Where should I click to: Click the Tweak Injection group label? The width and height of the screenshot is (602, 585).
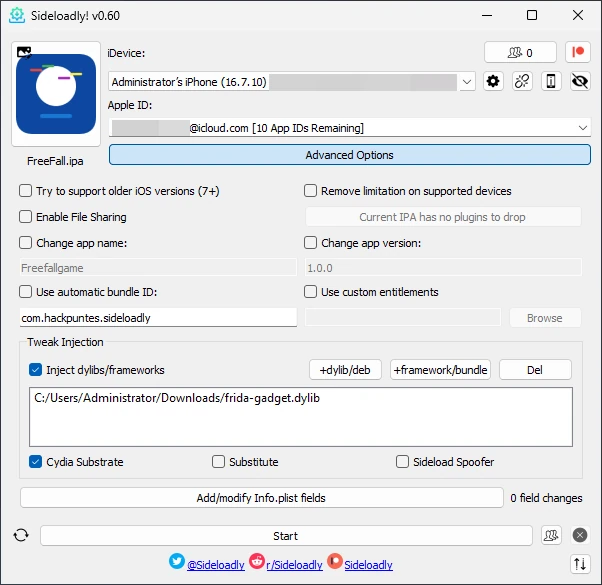[x=66, y=342]
